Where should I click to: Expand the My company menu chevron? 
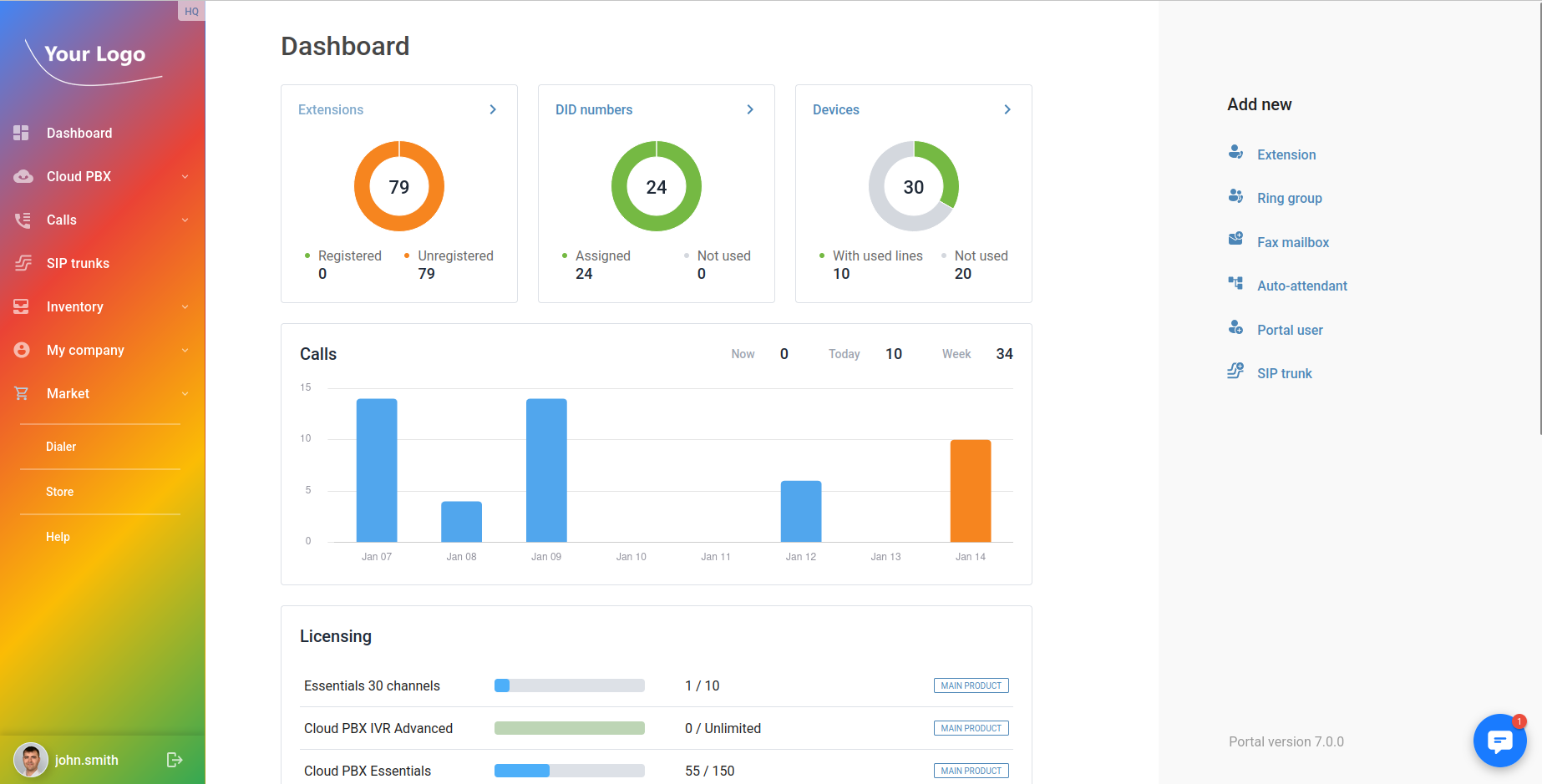(185, 351)
